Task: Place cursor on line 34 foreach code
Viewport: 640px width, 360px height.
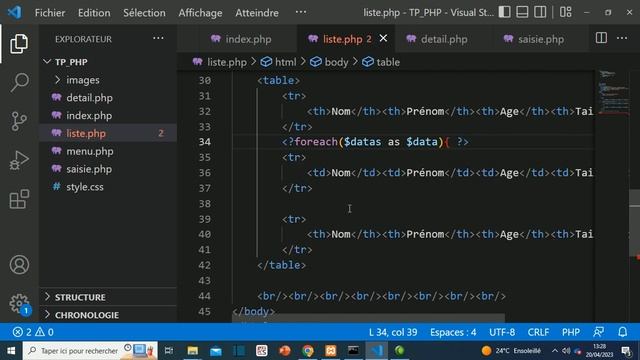Action: (375, 142)
